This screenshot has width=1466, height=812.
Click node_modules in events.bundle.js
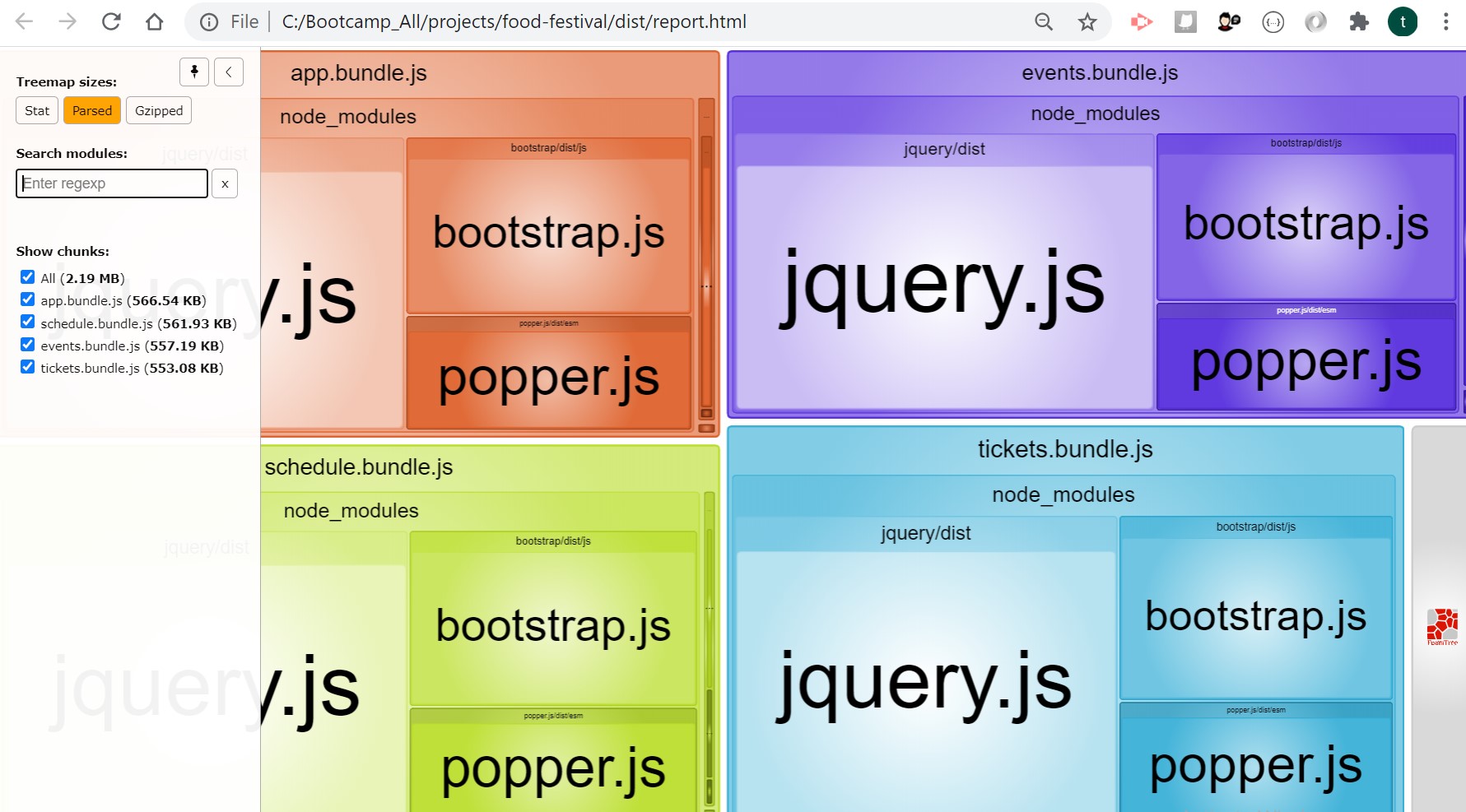pos(1096,114)
